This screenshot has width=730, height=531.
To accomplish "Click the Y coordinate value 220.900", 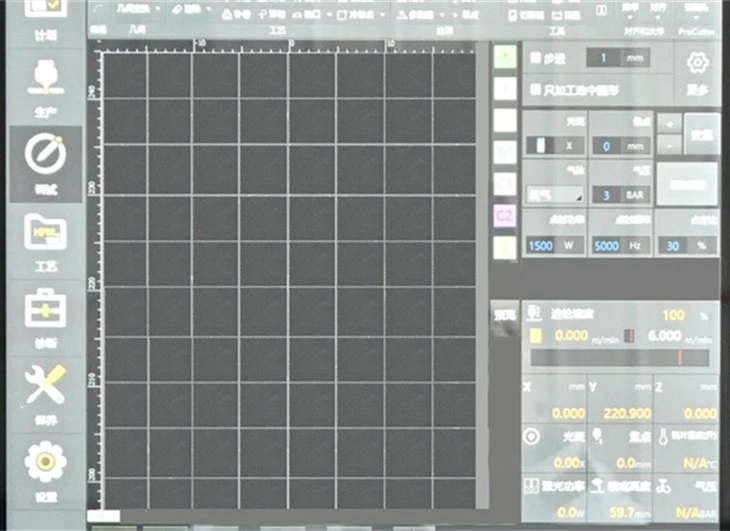I will coord(627,413).
